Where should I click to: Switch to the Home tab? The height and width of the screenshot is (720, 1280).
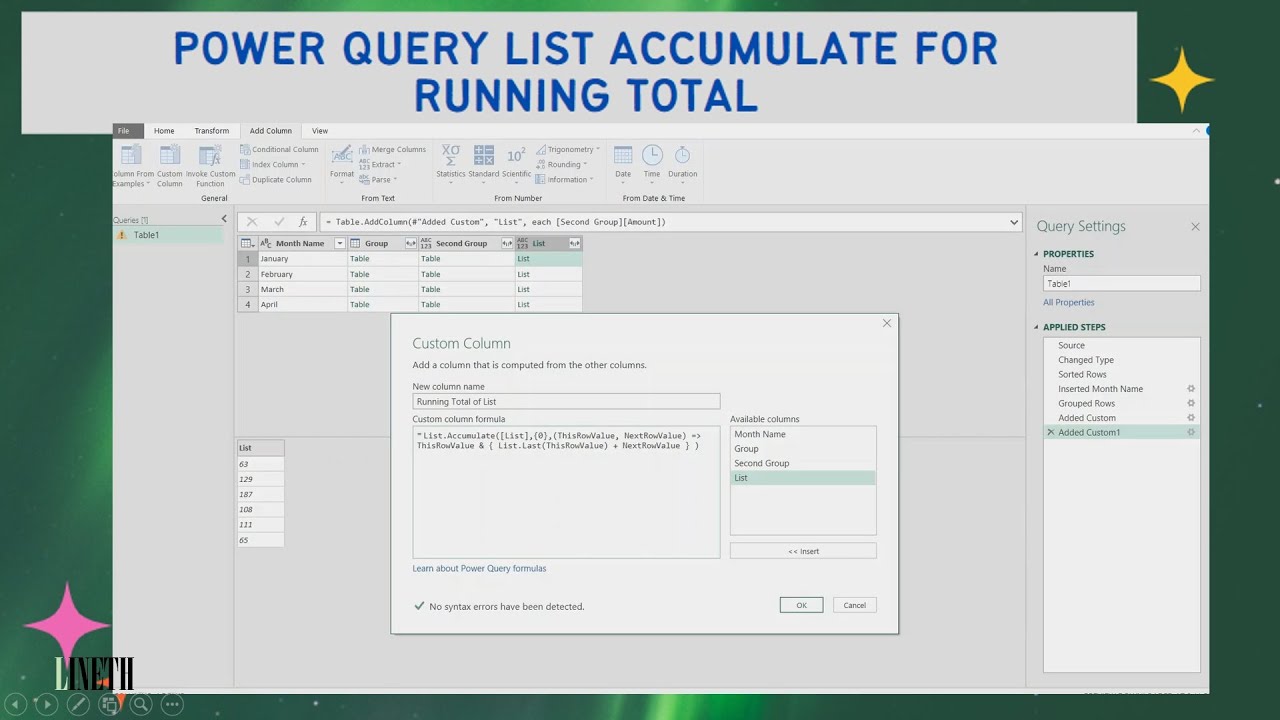point(164,131)
